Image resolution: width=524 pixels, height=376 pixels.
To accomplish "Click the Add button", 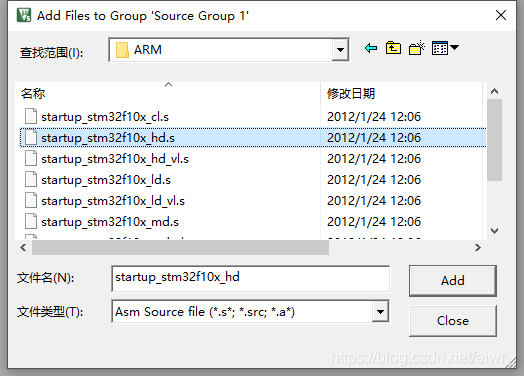I will (x=453, y=281).
